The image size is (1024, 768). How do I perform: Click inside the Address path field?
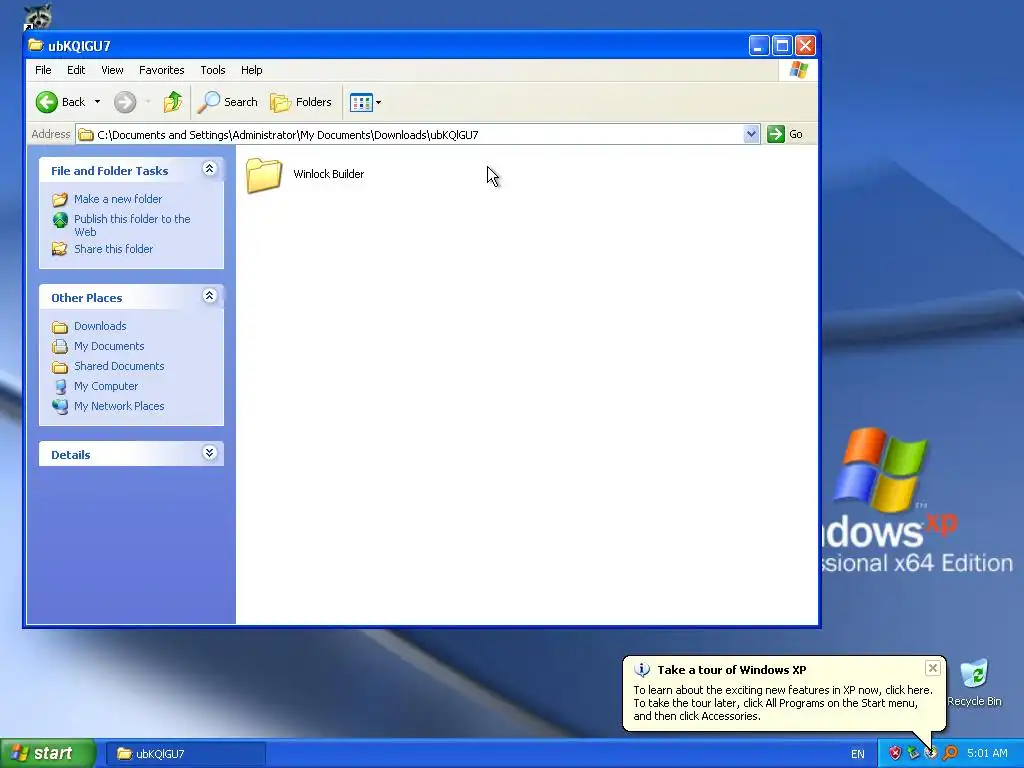point(418,135)
